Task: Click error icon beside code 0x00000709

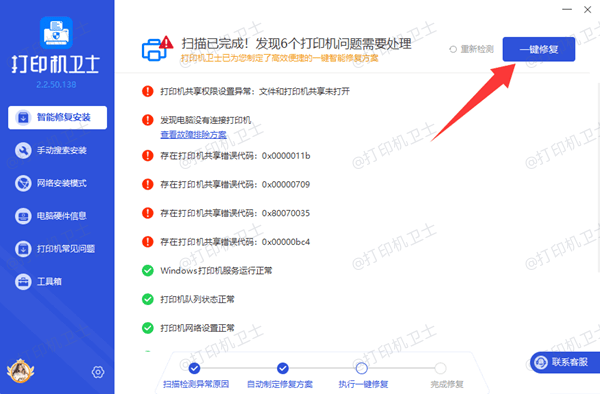Action: (x=147, y=184)
